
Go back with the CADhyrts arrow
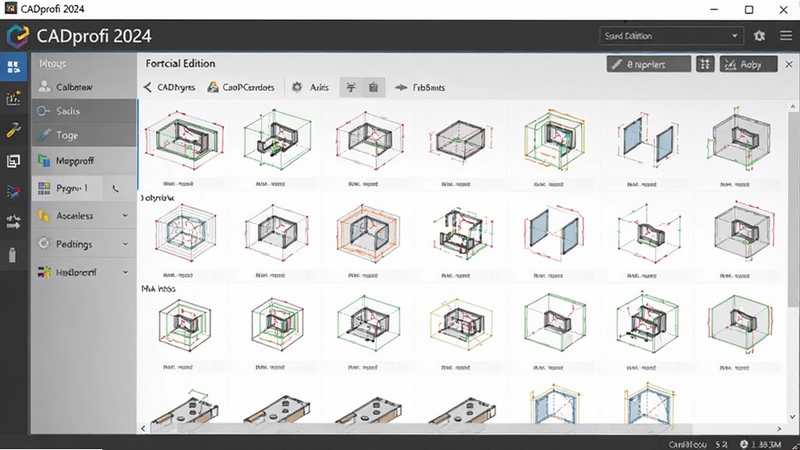[x=147, y=87]
